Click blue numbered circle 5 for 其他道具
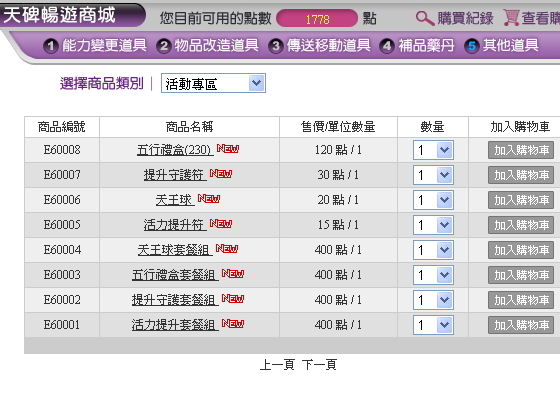The height and width of the screenshot is (400, 560). (471, 46)
